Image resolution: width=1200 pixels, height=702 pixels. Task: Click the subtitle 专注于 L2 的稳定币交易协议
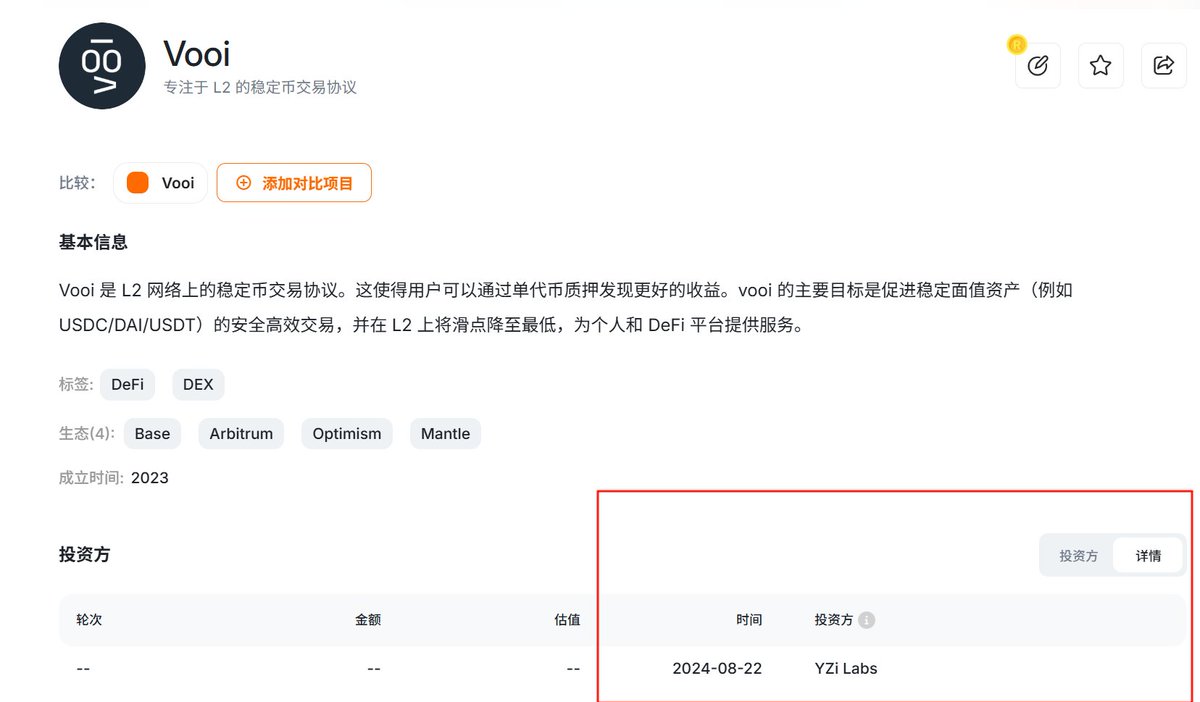(x=260, y=87)
